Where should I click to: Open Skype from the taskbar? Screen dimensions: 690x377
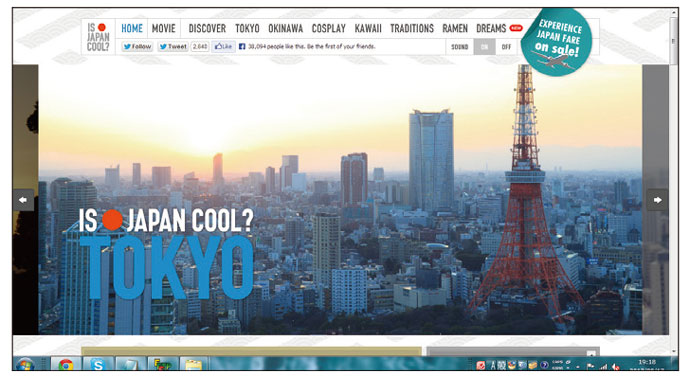click(98, 364)
